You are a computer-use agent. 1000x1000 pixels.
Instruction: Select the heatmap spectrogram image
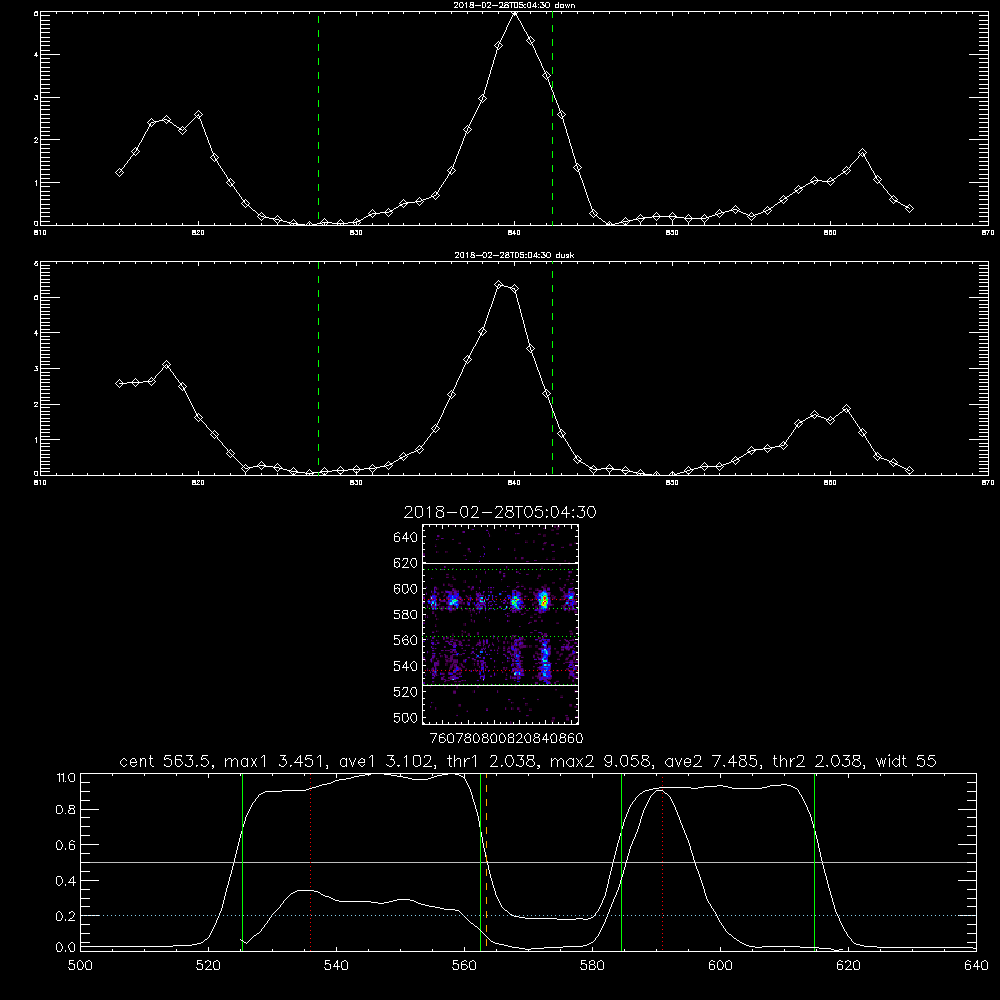[501, 624]
